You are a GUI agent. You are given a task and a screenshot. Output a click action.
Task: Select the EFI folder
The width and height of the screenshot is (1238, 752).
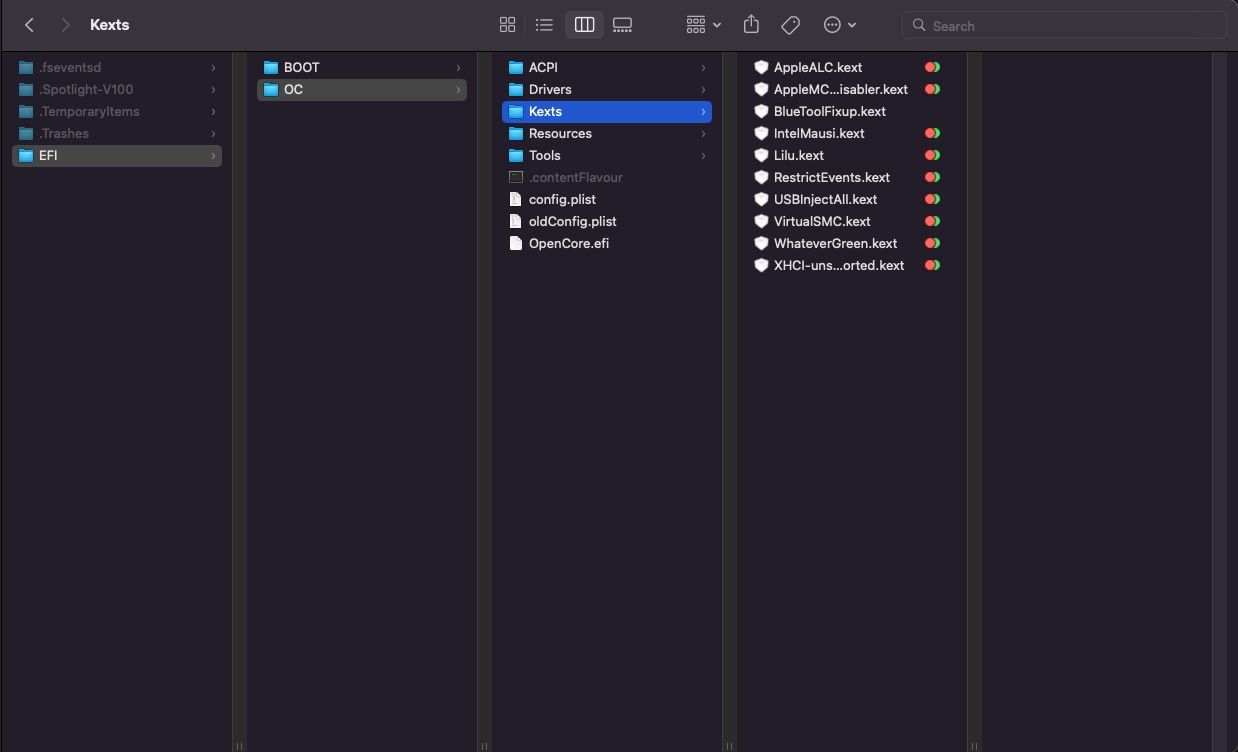click(117, 155)
